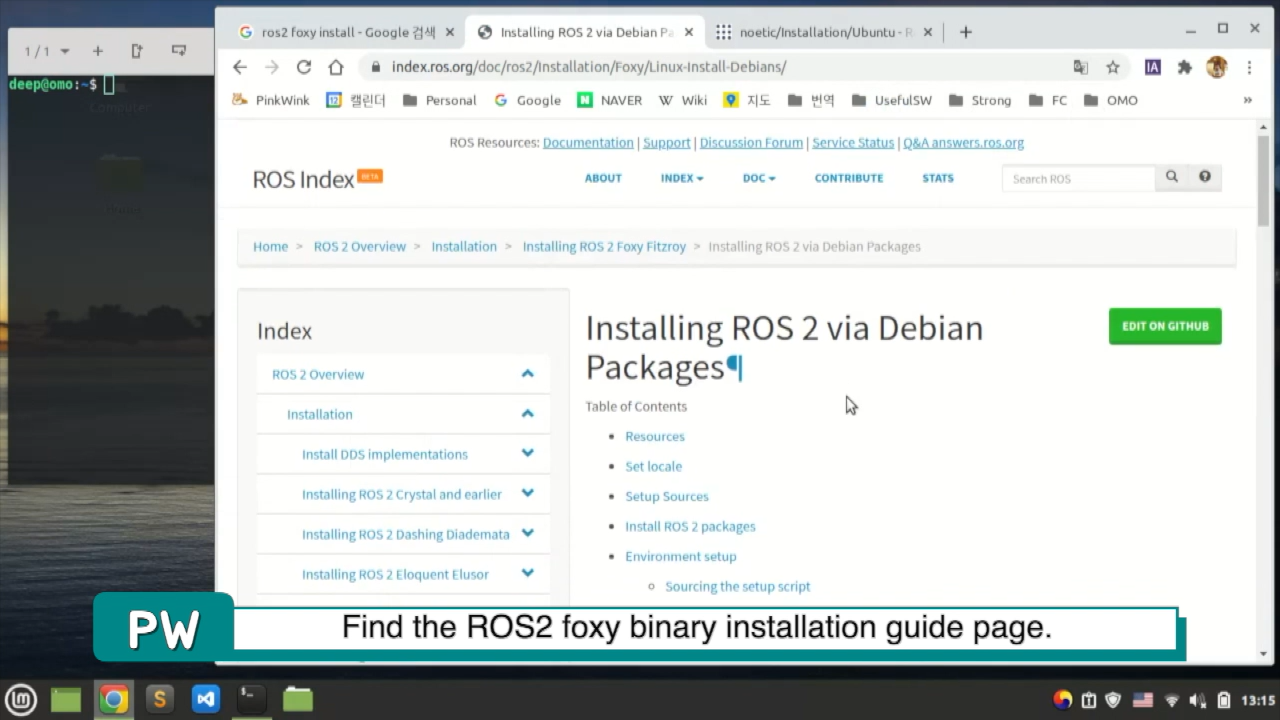1280x720 pixels.
Task: Open CONTRIBUTE in the ROS Index nav
Action: pyautogui.click(x=849, y=178)
